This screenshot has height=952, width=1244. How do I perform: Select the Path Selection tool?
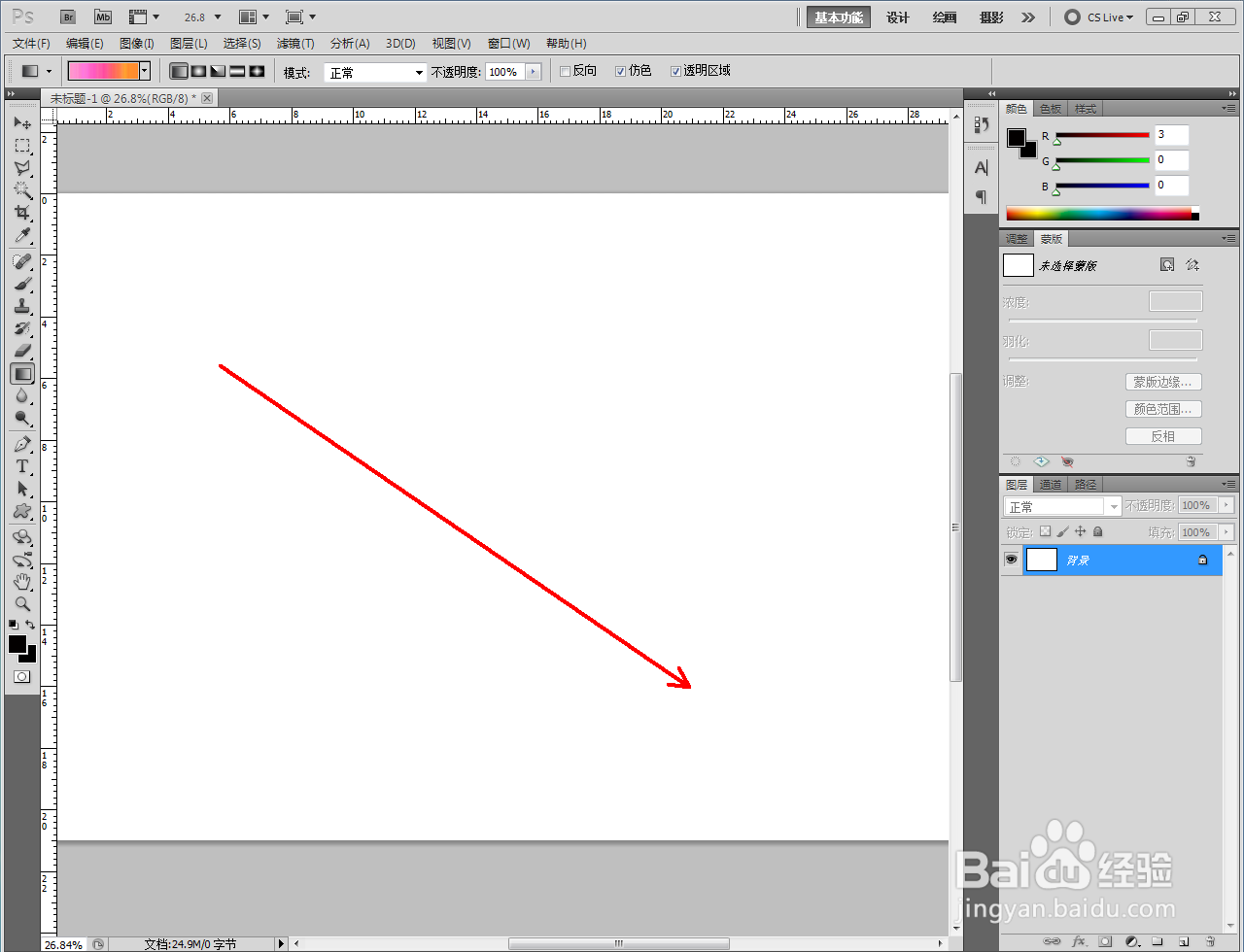pos(22,490)
